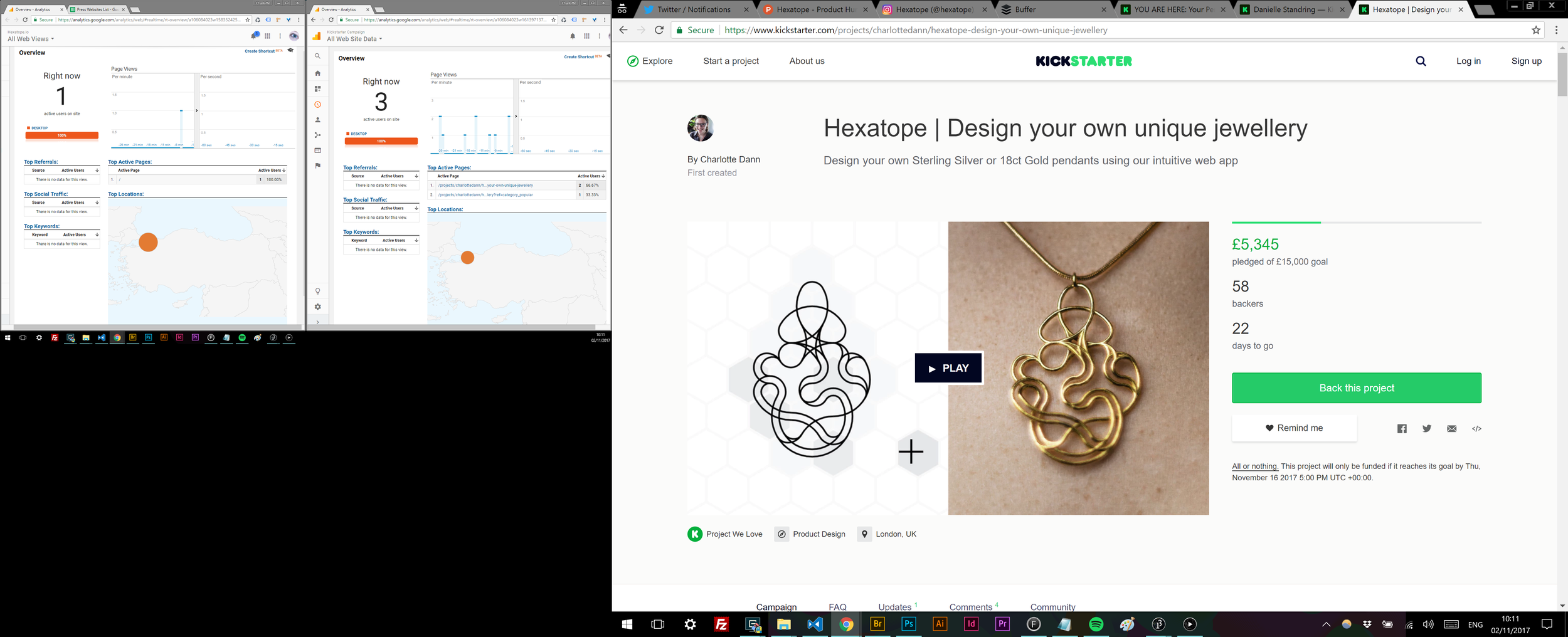This screenshot has width=1568, height=637.
Task: Click the Search icon in Kickstarter Campaign Analytics sidebar
Action: pos(317,56)
